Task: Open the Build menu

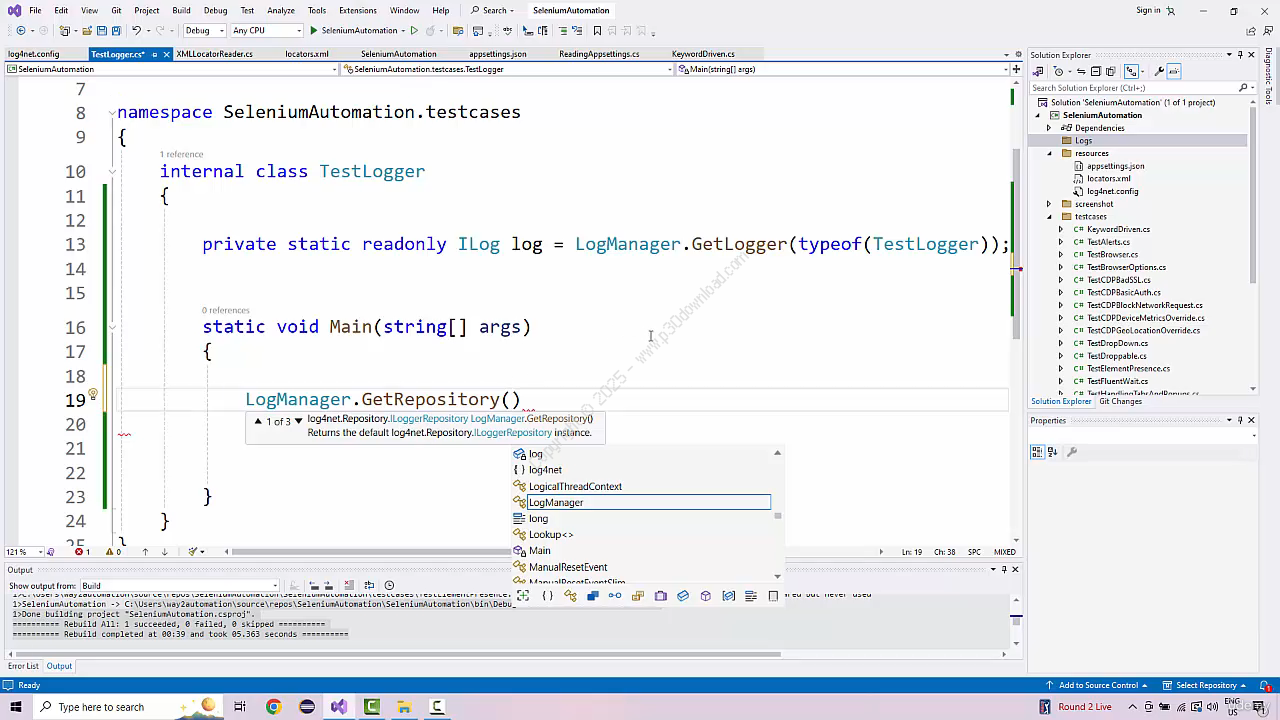Action: point(181,10)
